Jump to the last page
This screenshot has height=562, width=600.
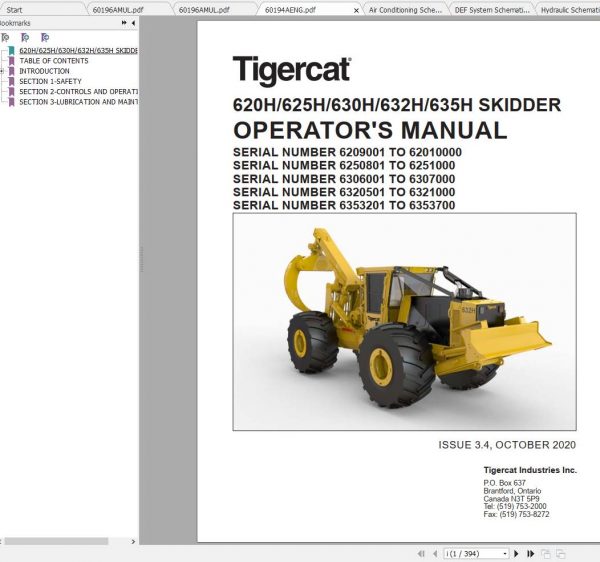530,553
